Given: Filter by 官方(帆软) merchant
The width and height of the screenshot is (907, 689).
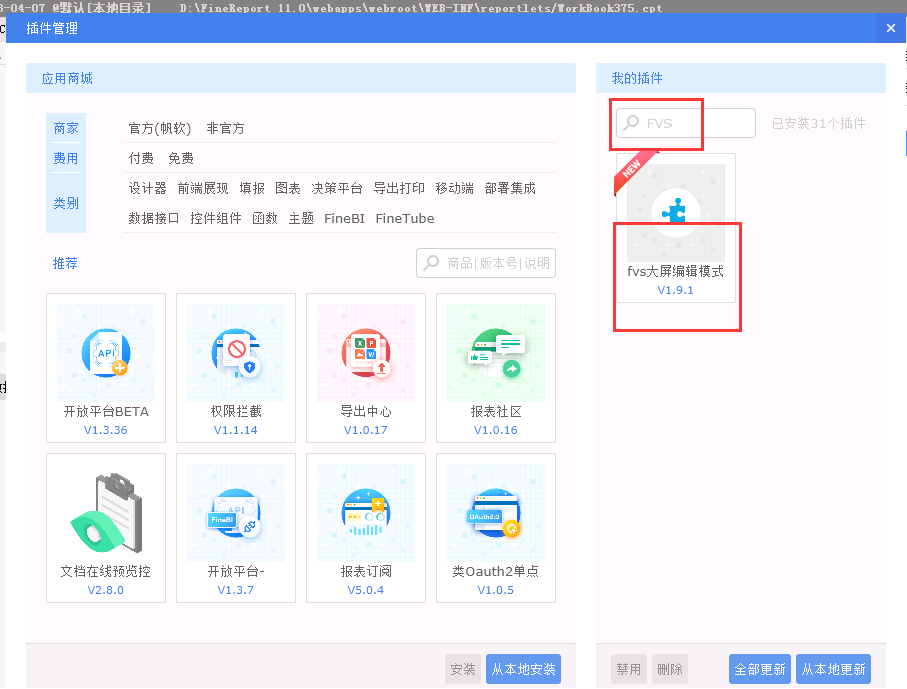Looking at the screenshot, I should pos(160,128).
